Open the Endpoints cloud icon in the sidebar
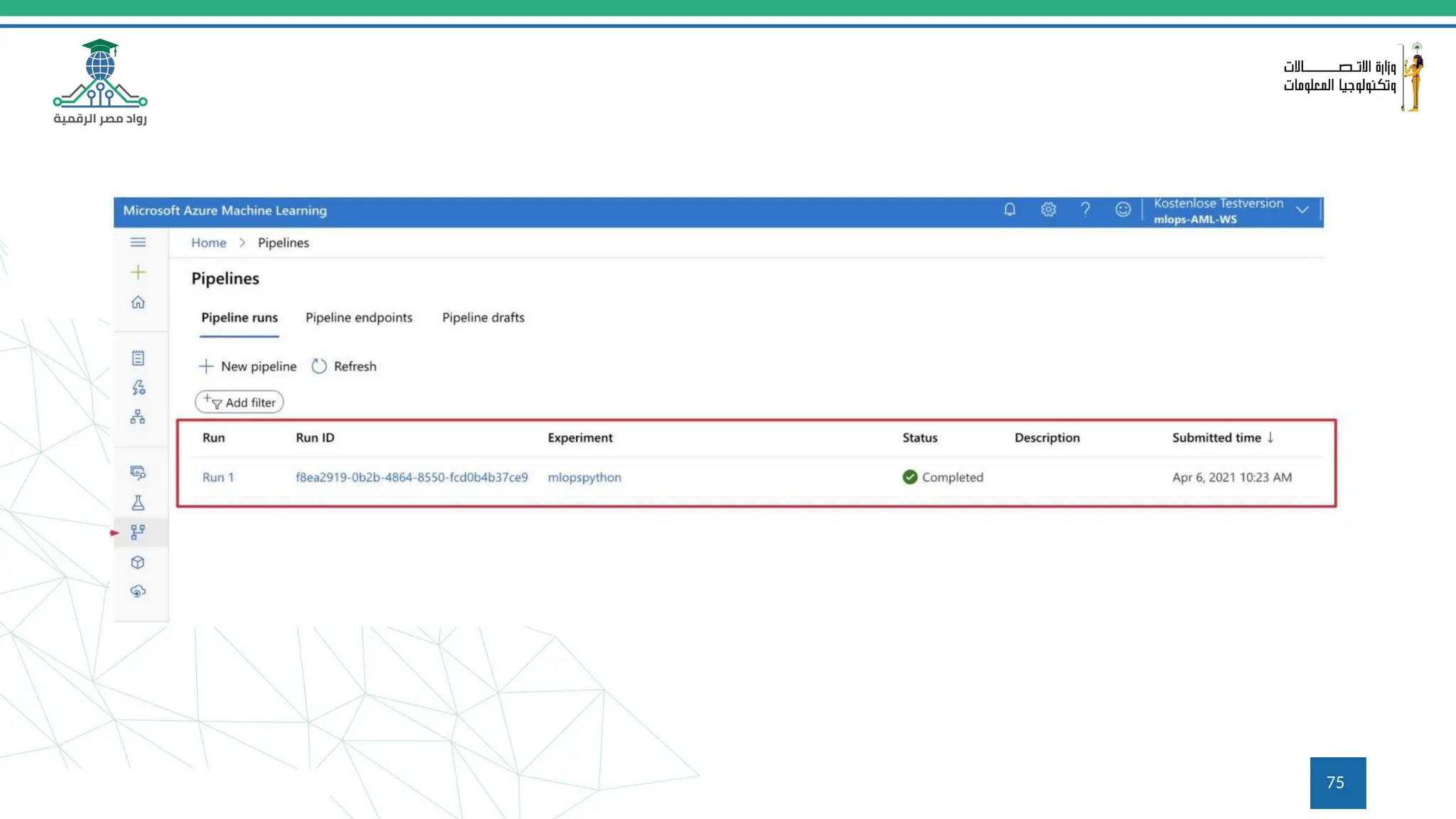 click(x=138, y=591)
